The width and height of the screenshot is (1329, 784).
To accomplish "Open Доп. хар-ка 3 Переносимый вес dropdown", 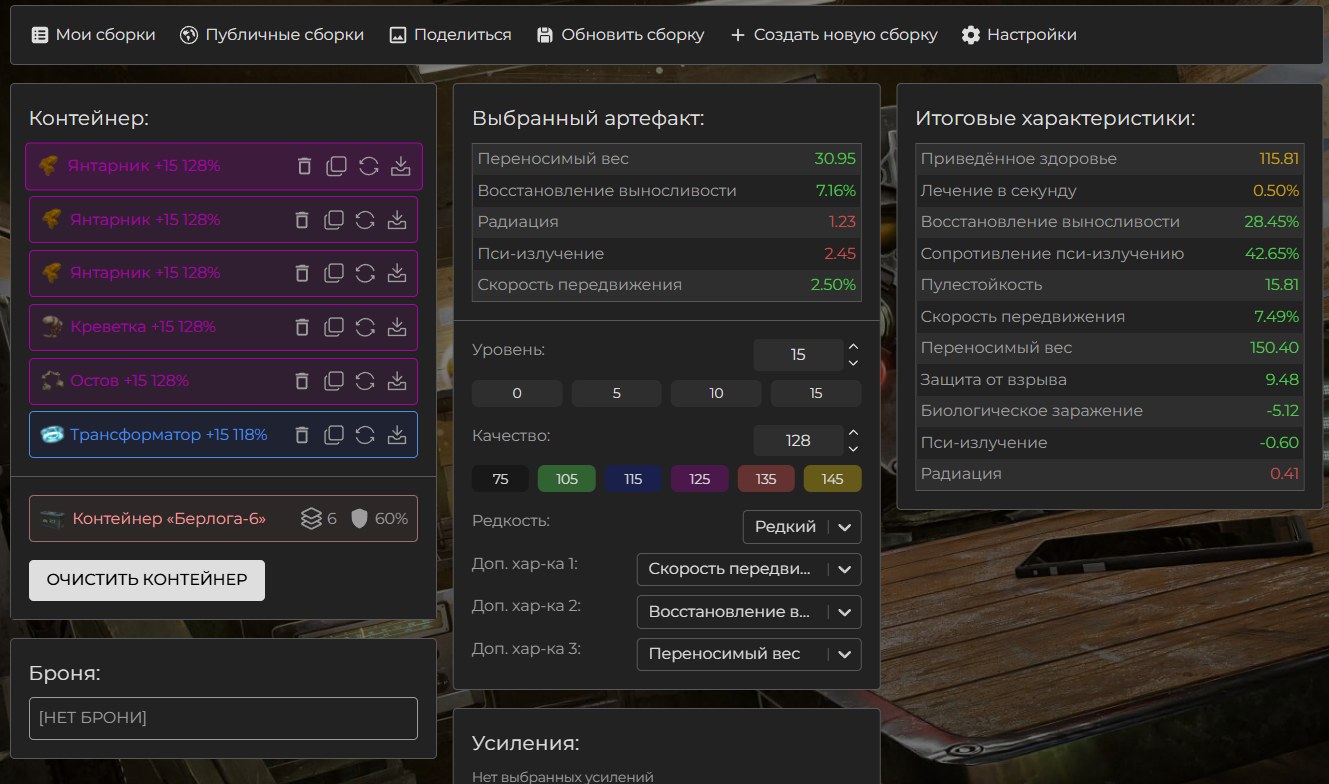I will (749, 654).
